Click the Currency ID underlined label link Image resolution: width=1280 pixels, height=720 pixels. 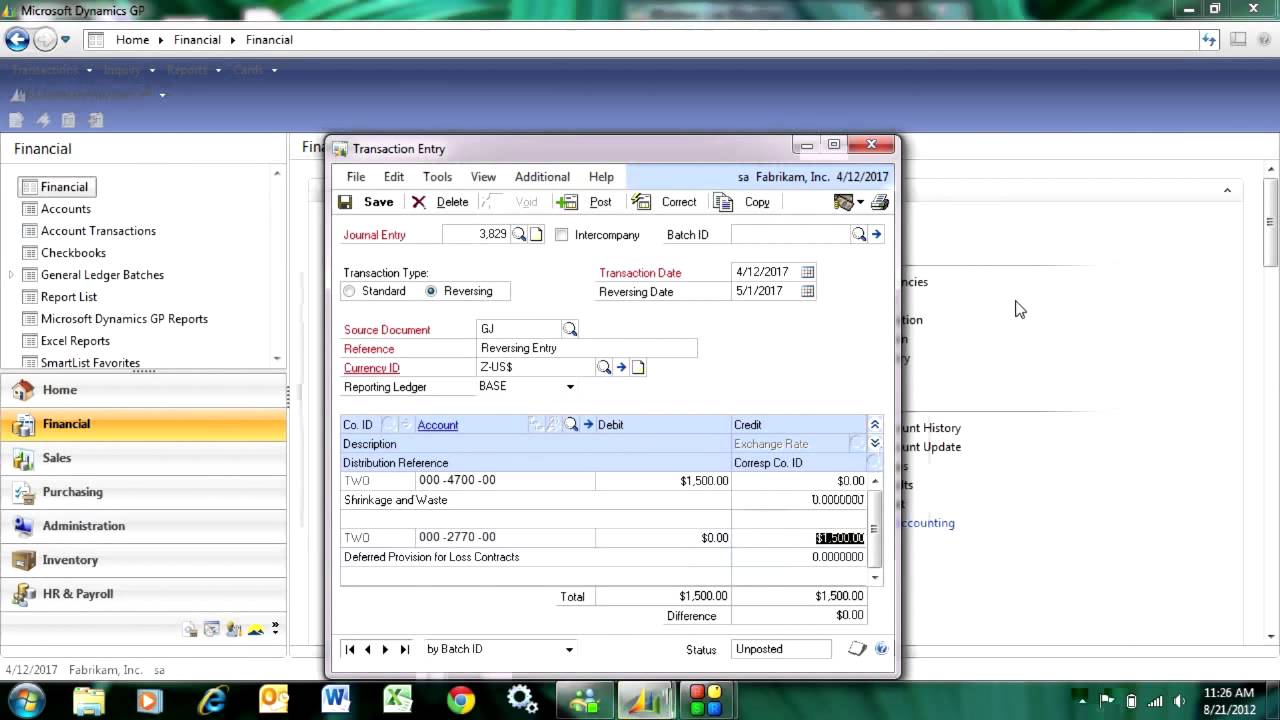372,368
